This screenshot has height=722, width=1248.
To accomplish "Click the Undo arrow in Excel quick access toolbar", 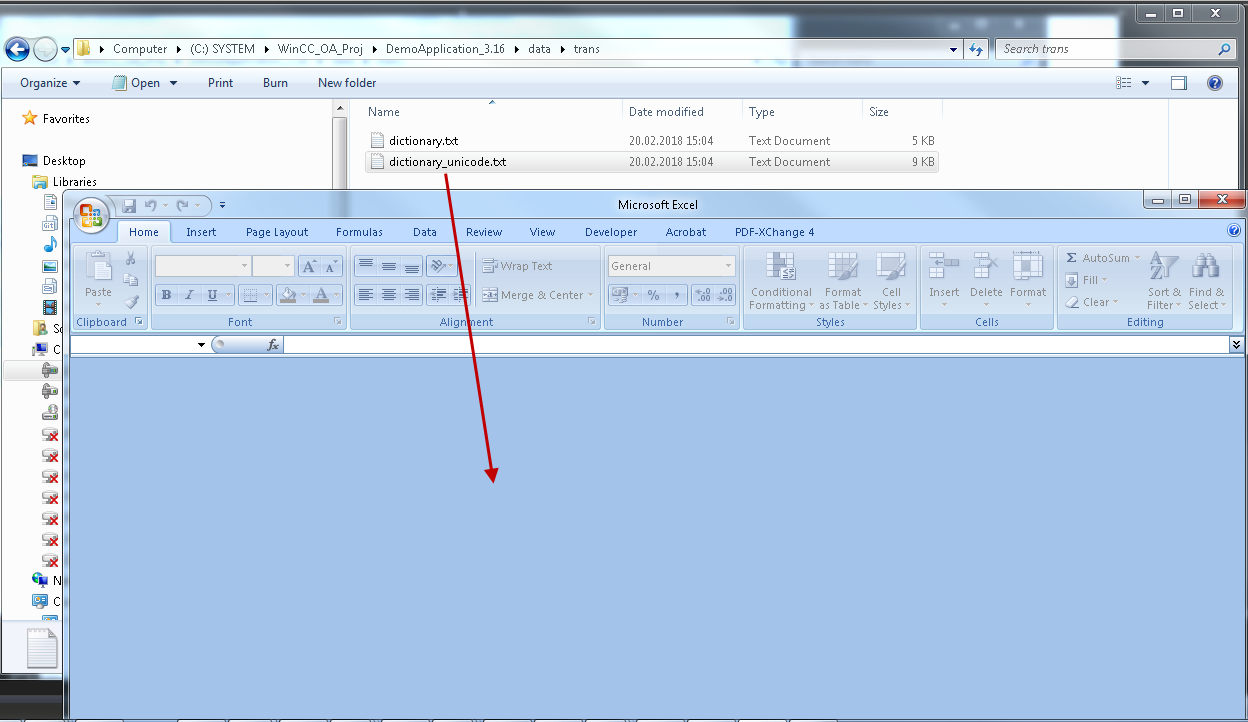I will tap(150, 205).
